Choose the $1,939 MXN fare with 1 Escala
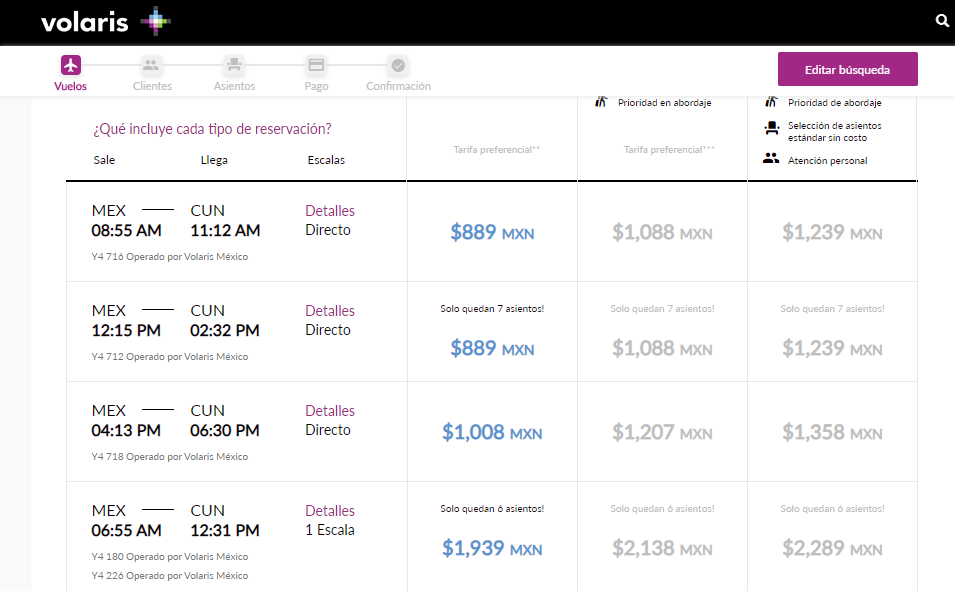This screenshot has width=955, height=591. [492, 549]
